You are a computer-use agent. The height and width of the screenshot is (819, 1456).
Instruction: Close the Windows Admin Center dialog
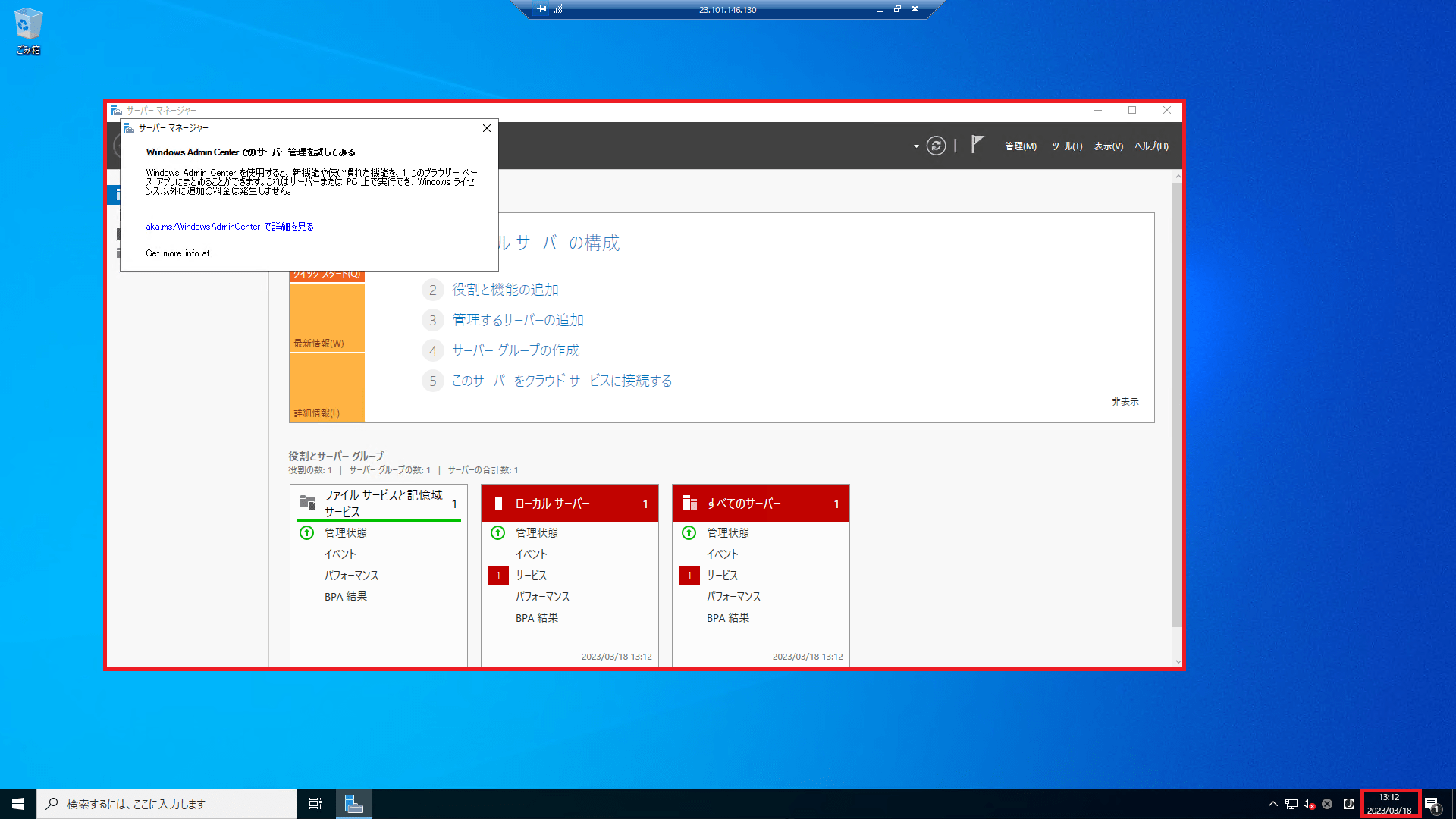487,128
